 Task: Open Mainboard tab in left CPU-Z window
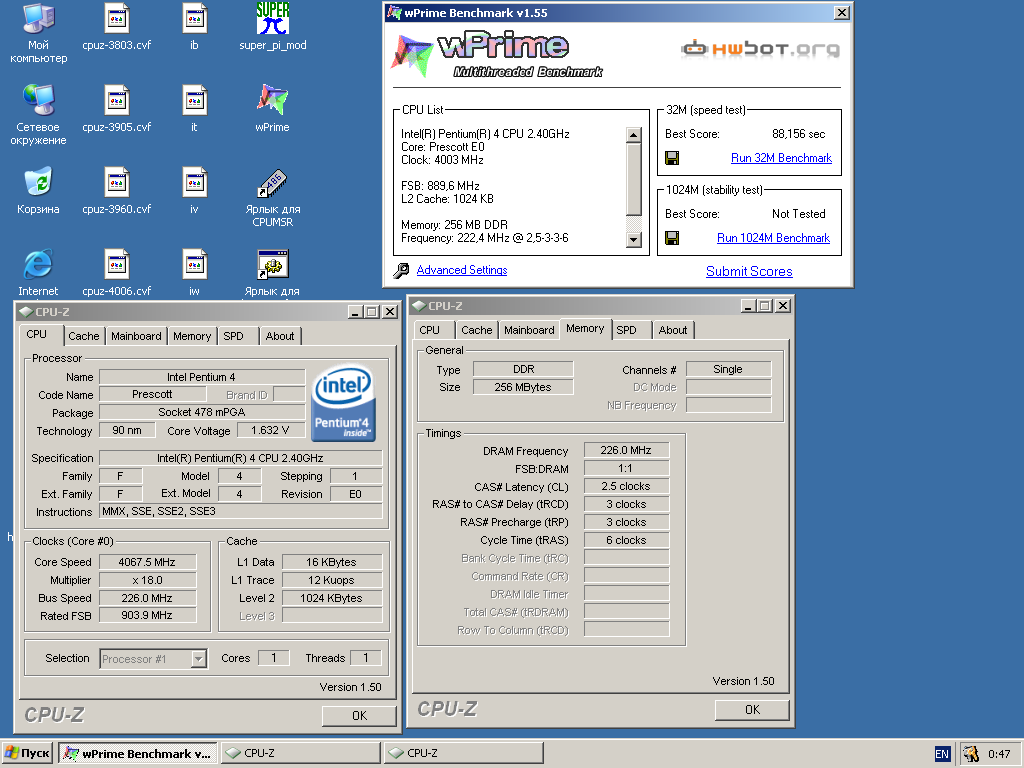coord(136,336)
